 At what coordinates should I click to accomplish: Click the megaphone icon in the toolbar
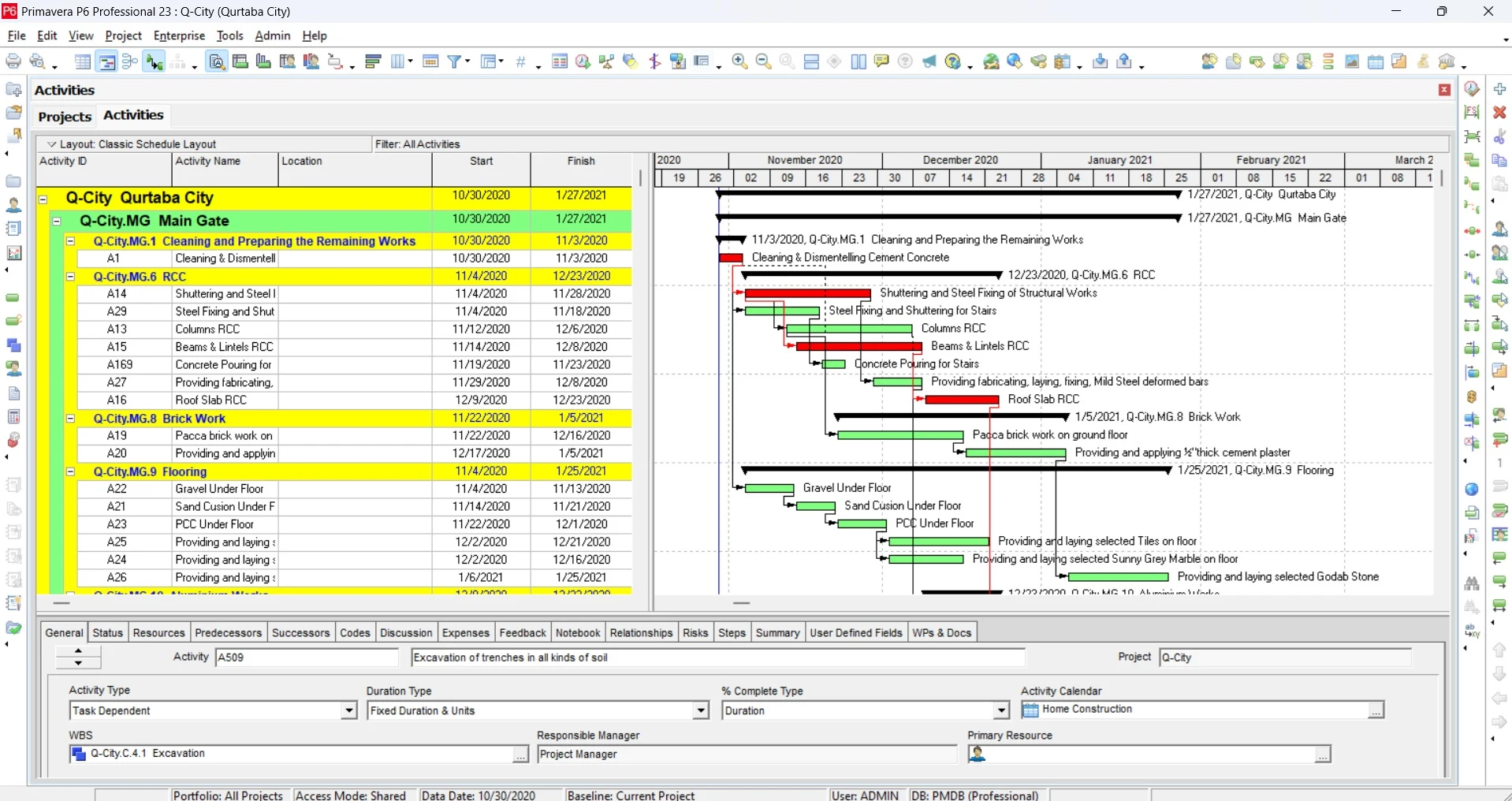click(929, 61)
